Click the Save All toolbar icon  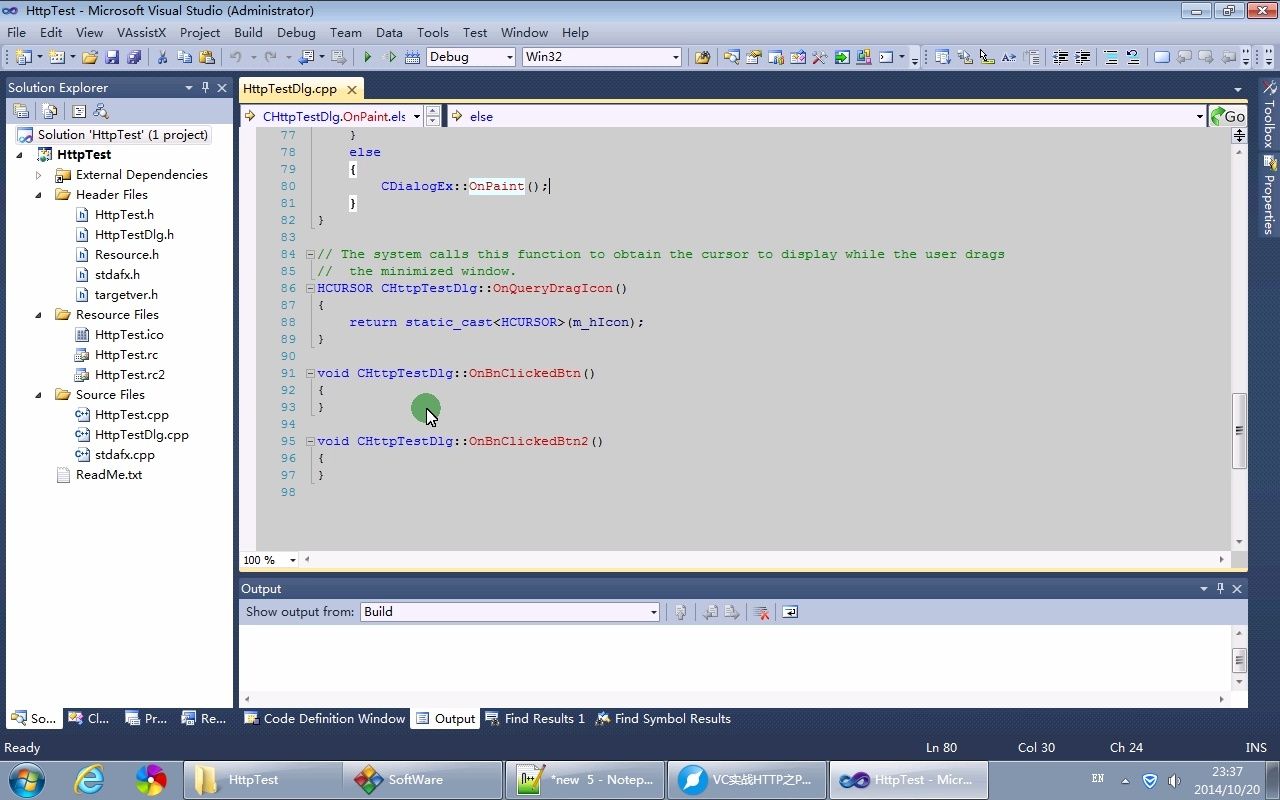[x=134, y=57]
